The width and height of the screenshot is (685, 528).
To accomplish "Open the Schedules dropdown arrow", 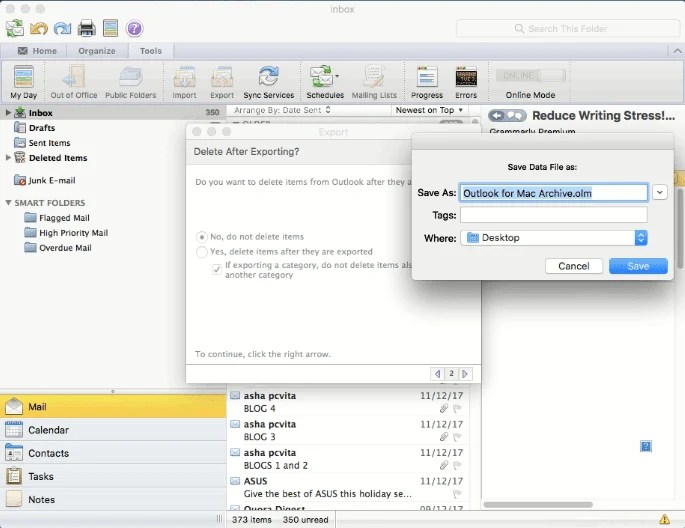I will [337, 76].
